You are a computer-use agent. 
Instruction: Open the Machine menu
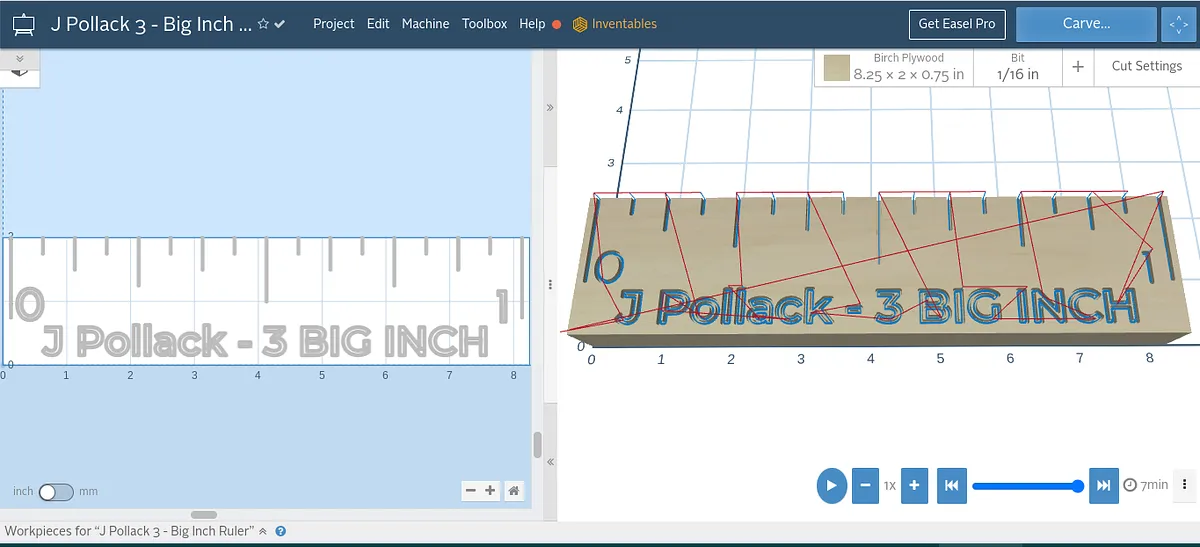point(425,24)
